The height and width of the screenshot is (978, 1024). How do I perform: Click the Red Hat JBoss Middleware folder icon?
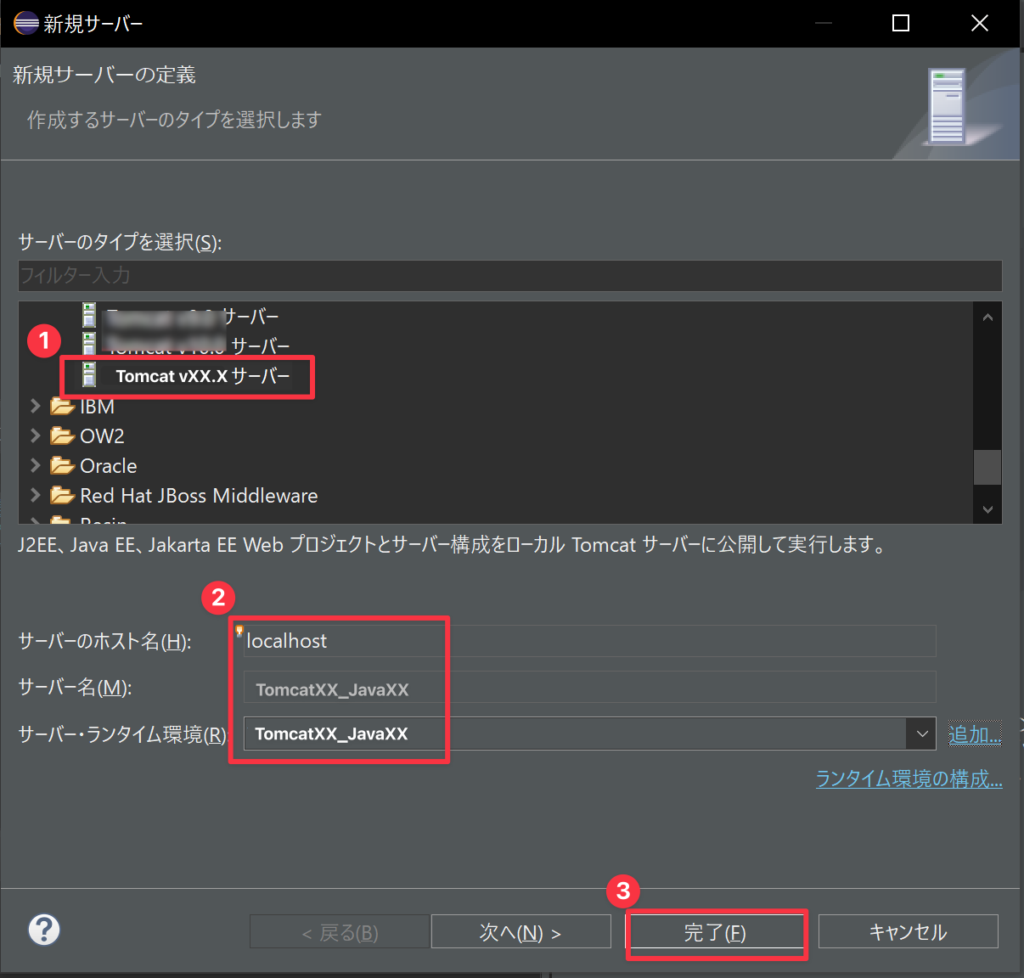pyautogui.click(x=63, y=495)
